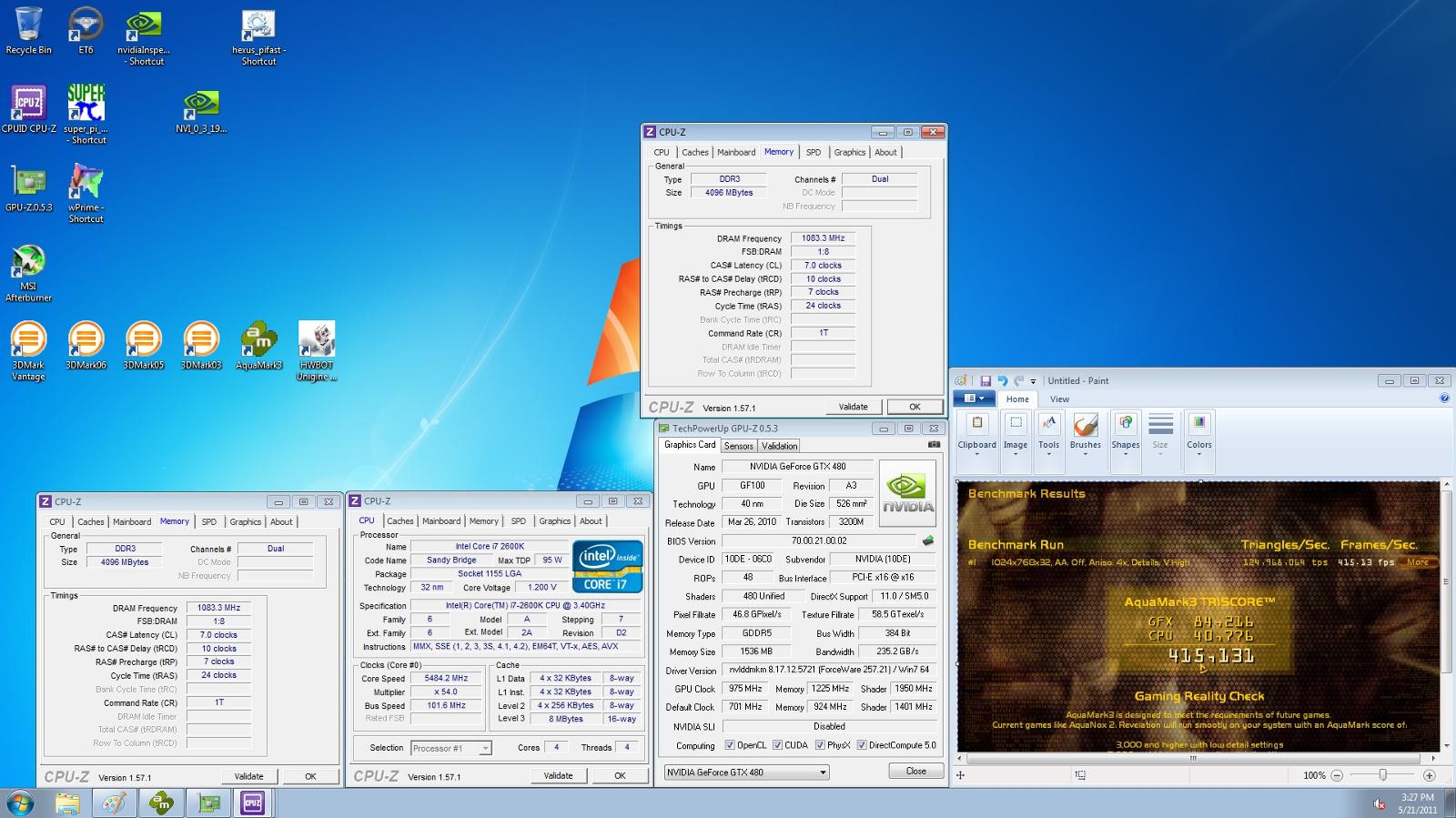Open Processor #1 selection dropdown
The height and width of the screenshot is (818, 1456).
click(x=450, y=748)
